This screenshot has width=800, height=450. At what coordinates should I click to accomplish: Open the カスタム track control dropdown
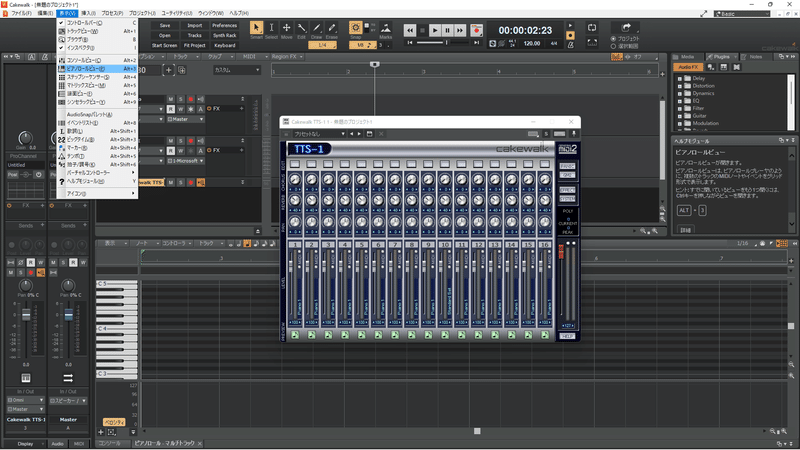[x=237, y=70]
